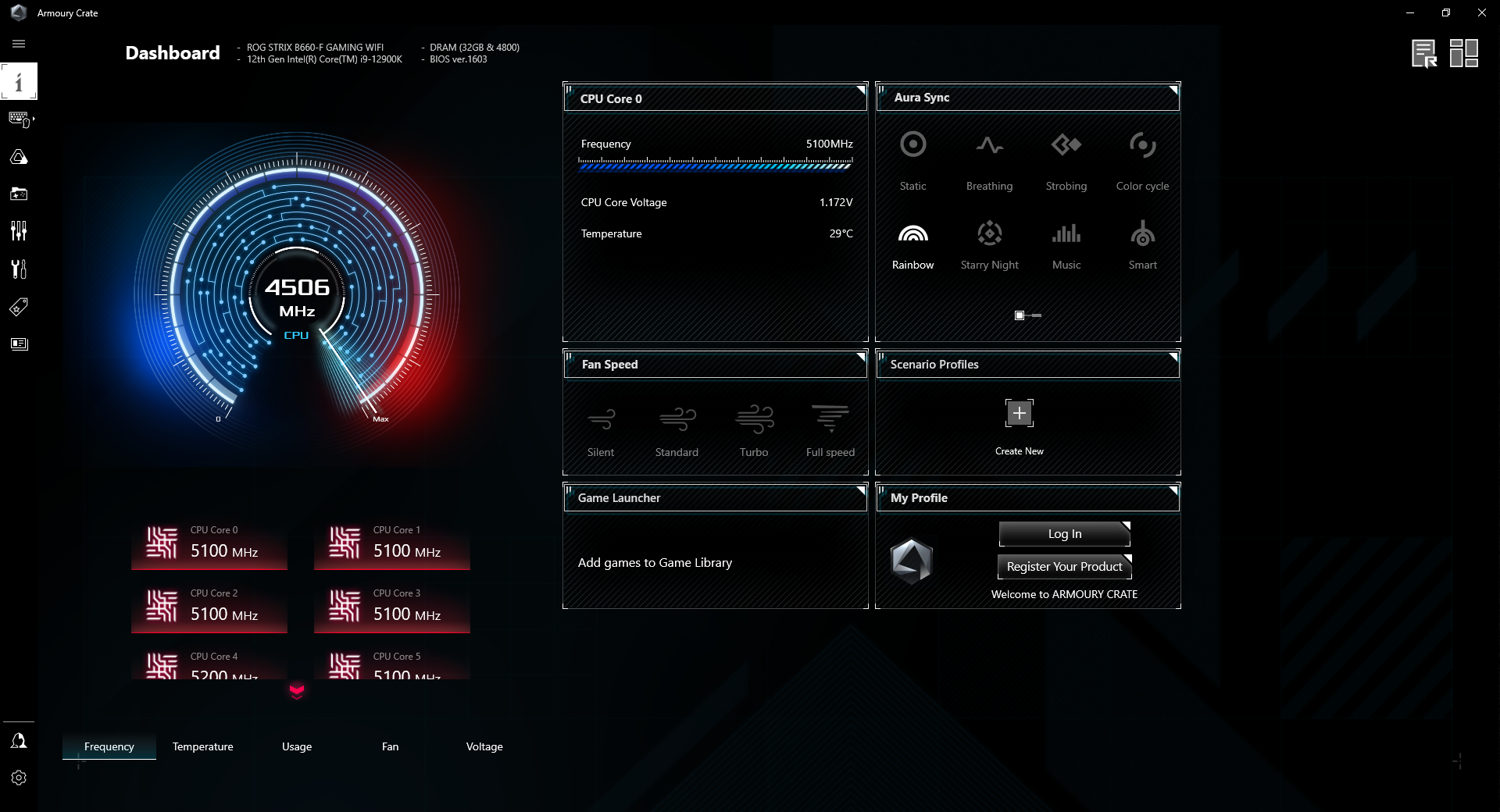The height and width of the screenshot is (812, 1500).
Task: Open the Featured price tag icon in sidebar
Action: (x=19, y=307)
